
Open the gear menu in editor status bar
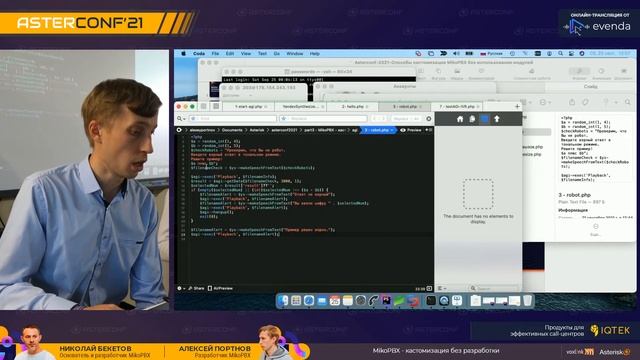click(180, 288)
